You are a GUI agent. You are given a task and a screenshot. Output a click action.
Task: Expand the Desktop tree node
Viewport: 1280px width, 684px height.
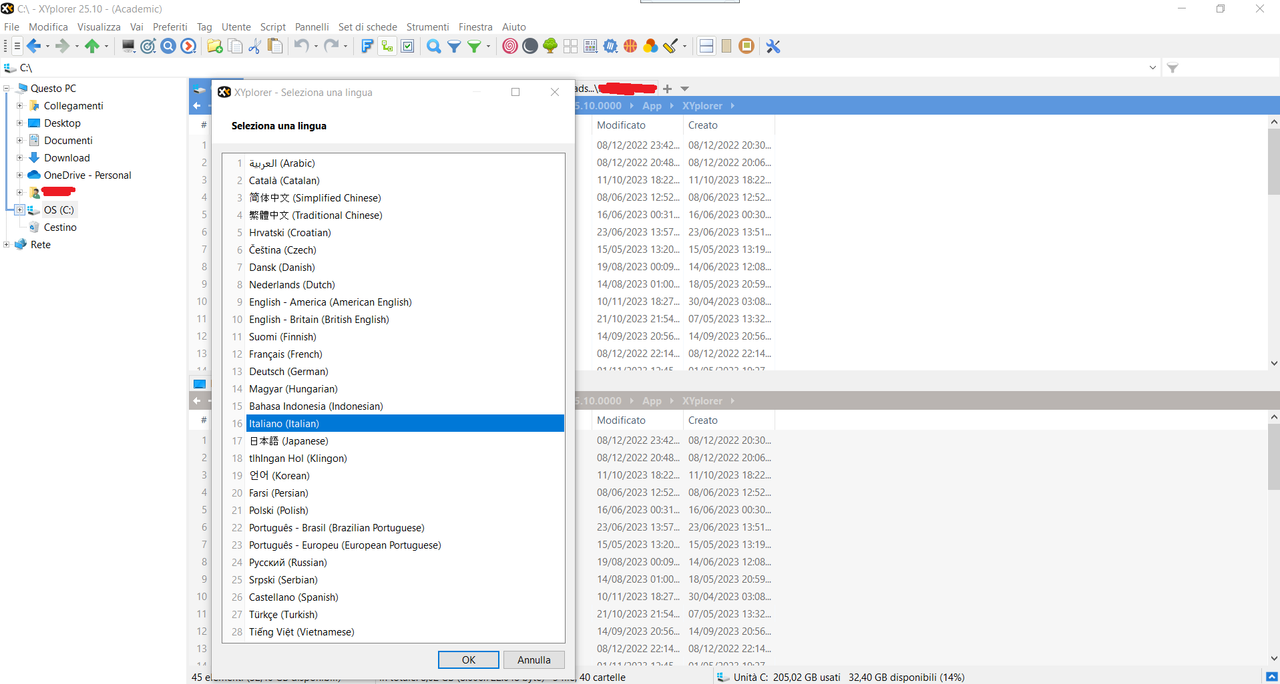coord(20,123)
